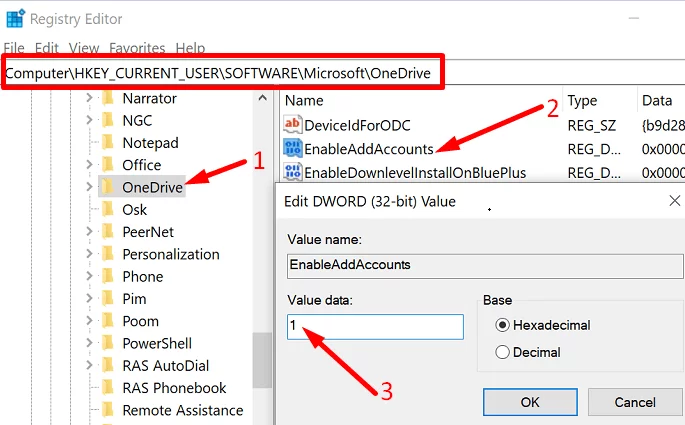Click the Registry Editor app icon
This screenshot has width=685, height=425.
point(15,19)
